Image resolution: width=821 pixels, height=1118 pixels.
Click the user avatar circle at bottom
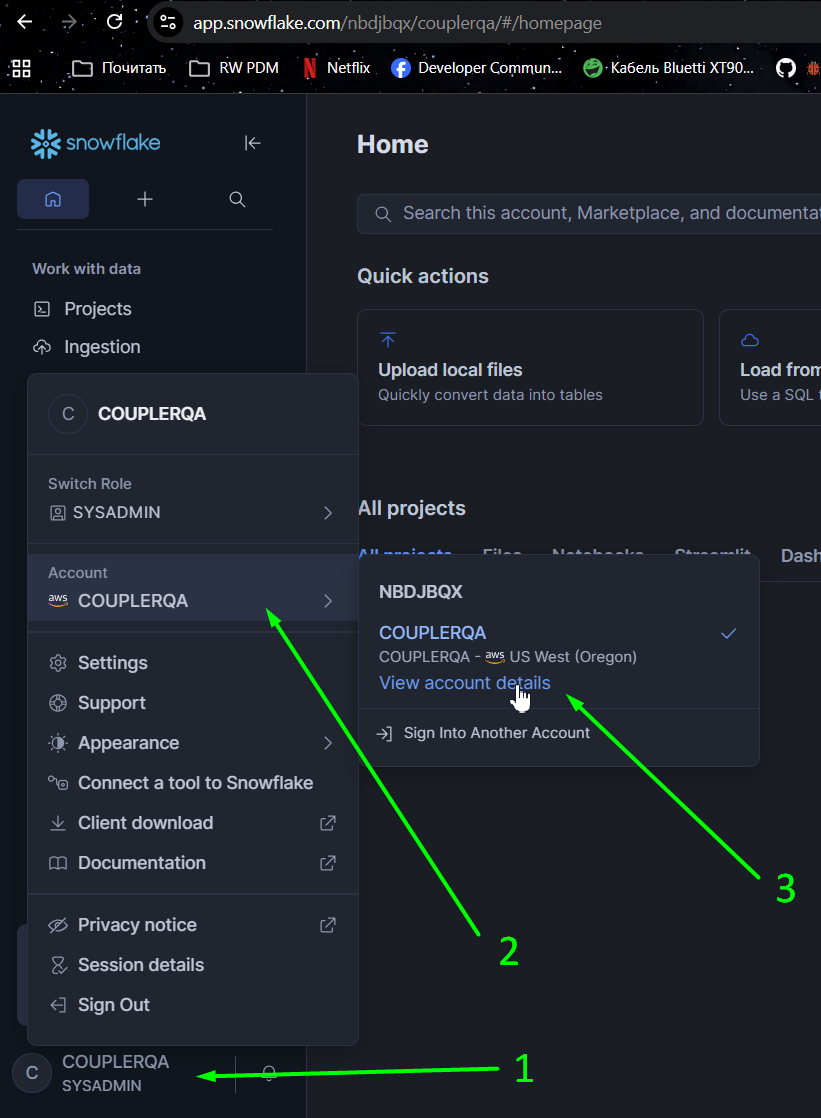pos(32,1072)
